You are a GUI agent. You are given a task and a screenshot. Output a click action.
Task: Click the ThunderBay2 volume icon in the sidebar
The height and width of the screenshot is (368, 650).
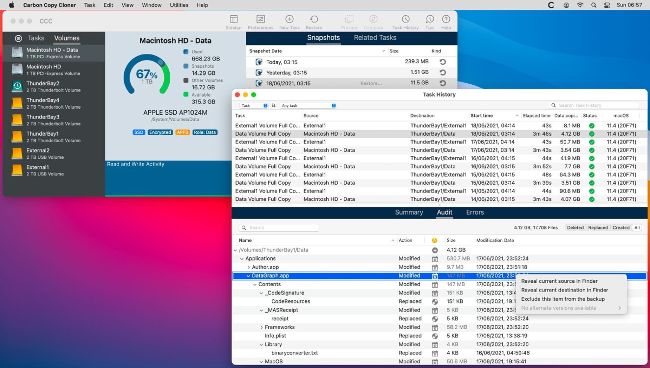[x=17, y=86]
